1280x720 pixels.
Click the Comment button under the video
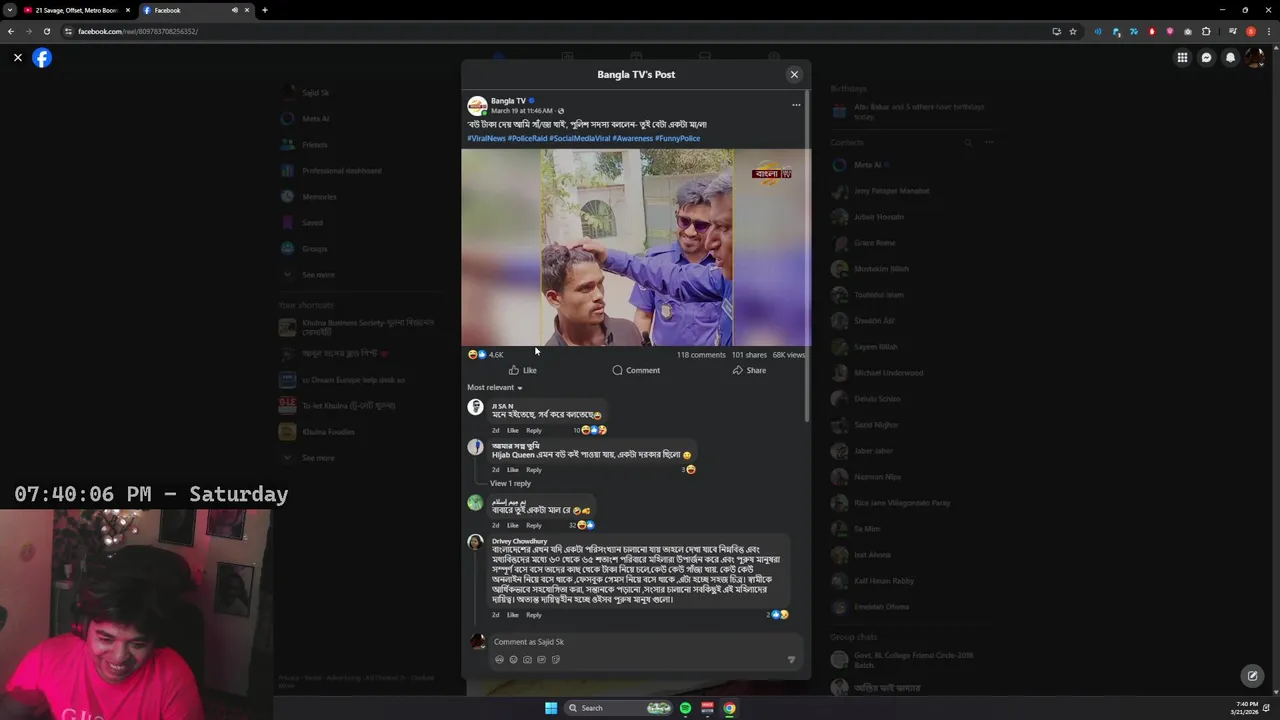(636, 370)
